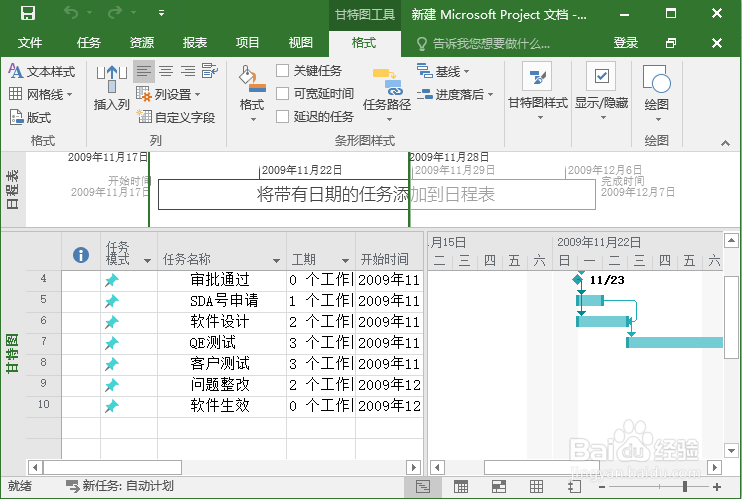Click Gantt chart vertical scroll up arrow
This screenshot has width=742, height=499.
731,241
